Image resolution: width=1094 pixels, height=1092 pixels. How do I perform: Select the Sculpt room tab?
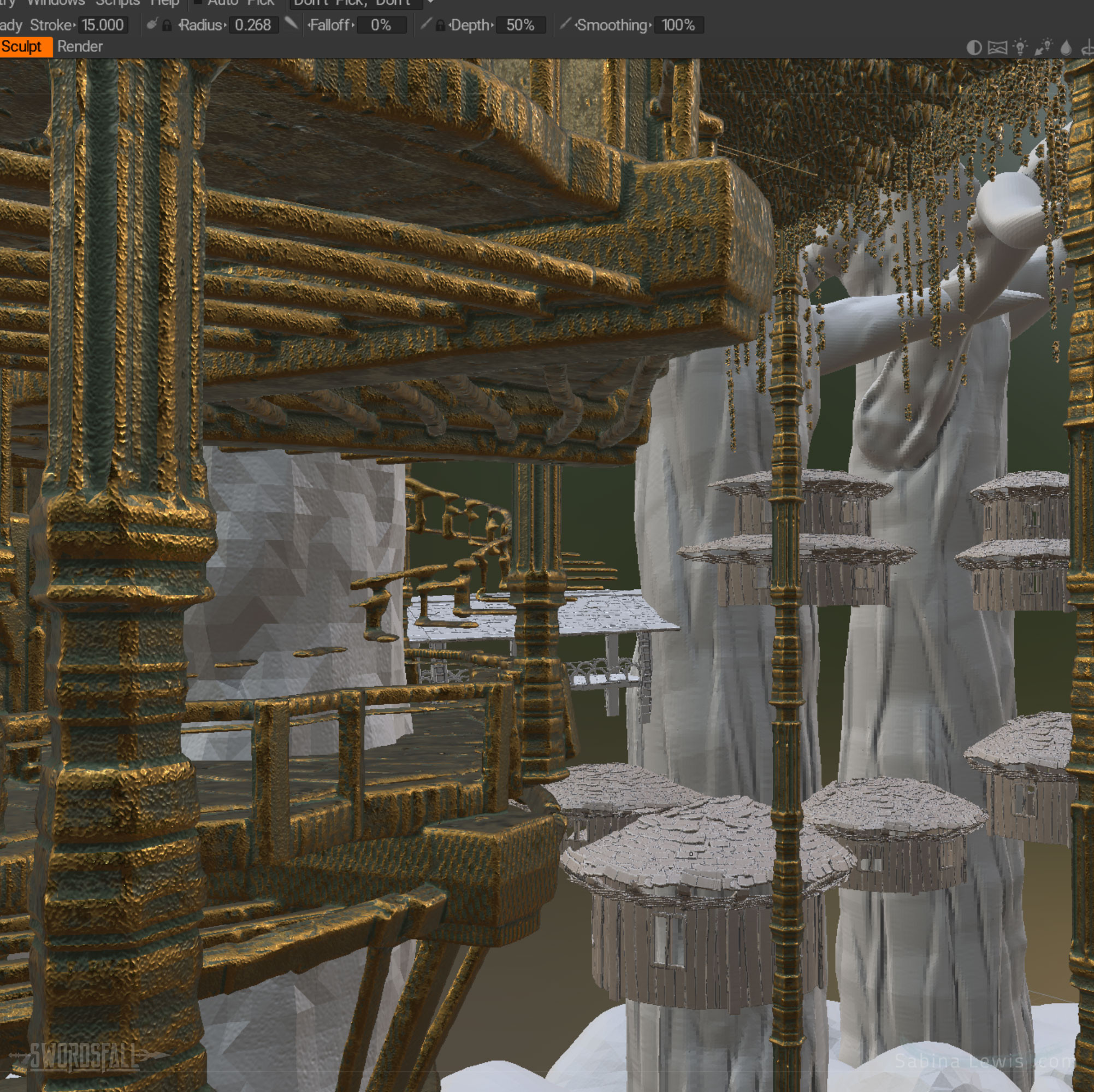coord(22,46)
